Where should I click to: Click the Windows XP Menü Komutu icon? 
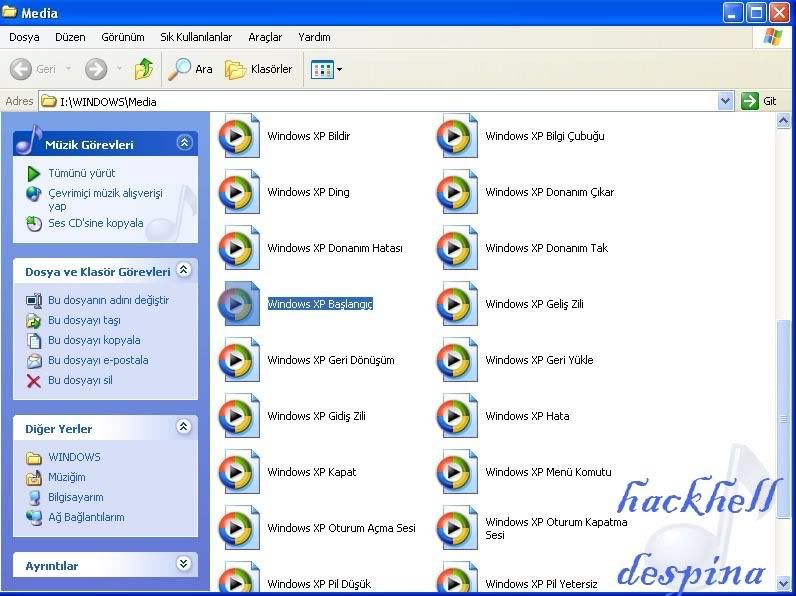pyautogui.click(x=457, y=472)
